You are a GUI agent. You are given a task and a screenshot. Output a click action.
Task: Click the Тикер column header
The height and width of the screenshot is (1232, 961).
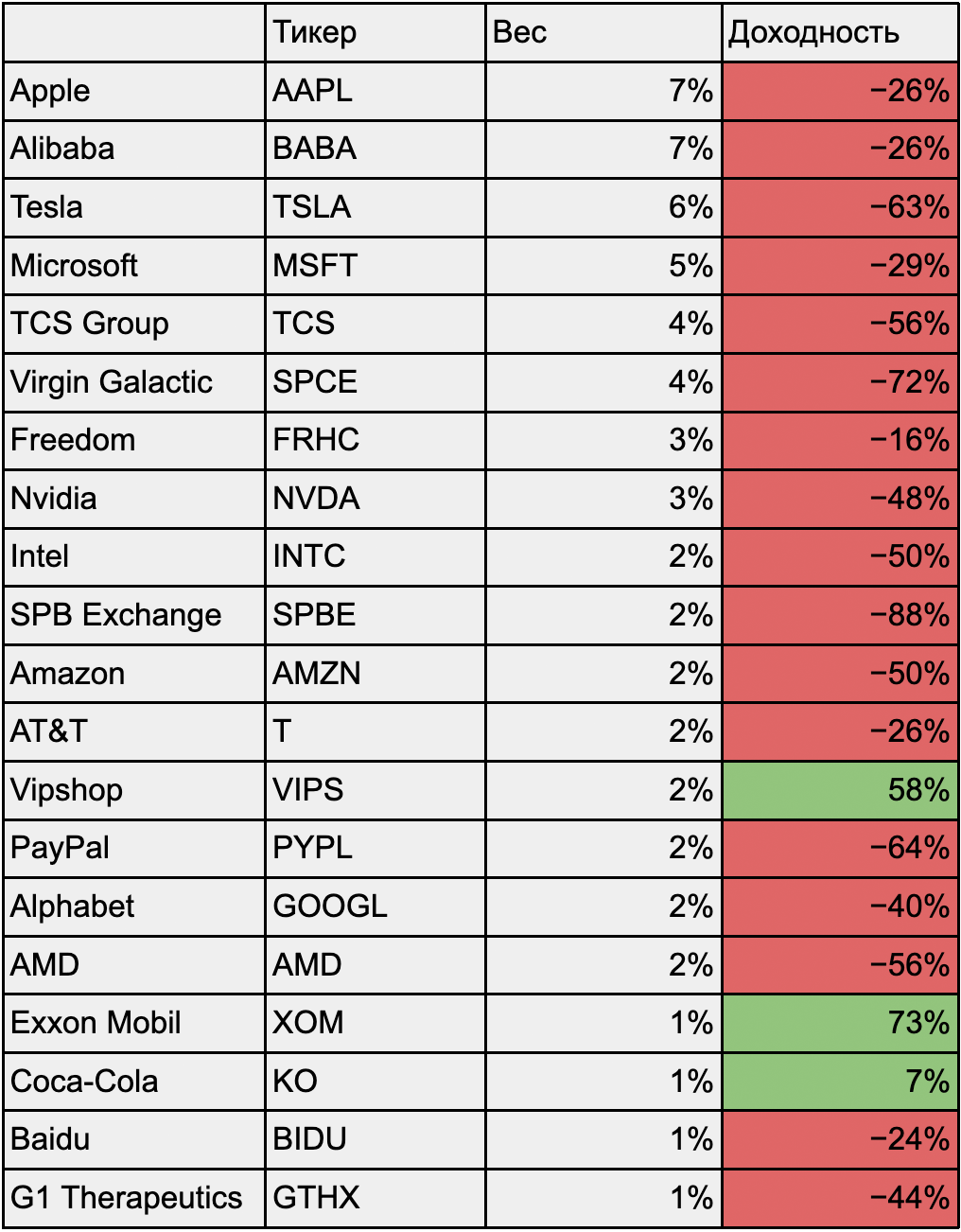pyautogui.click(x=375, y=33)
